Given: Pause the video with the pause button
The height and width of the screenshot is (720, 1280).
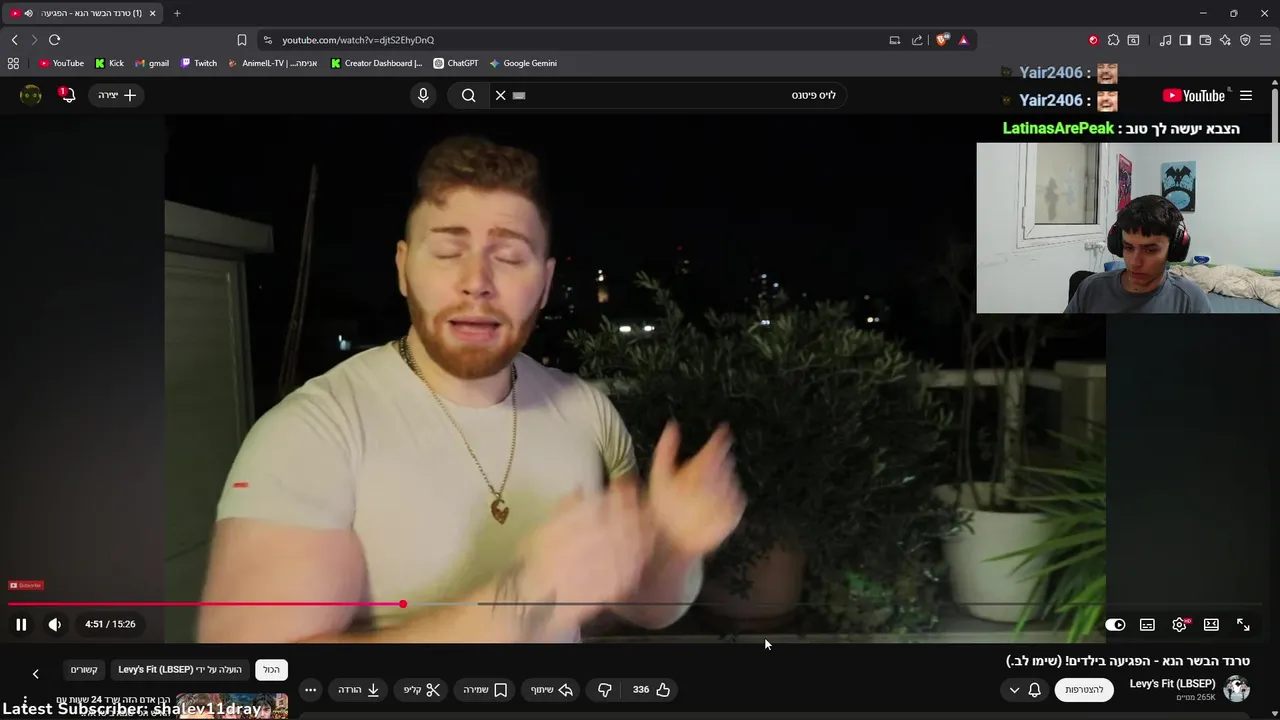Looking at the screenshot, I should [x=21, y=624].
